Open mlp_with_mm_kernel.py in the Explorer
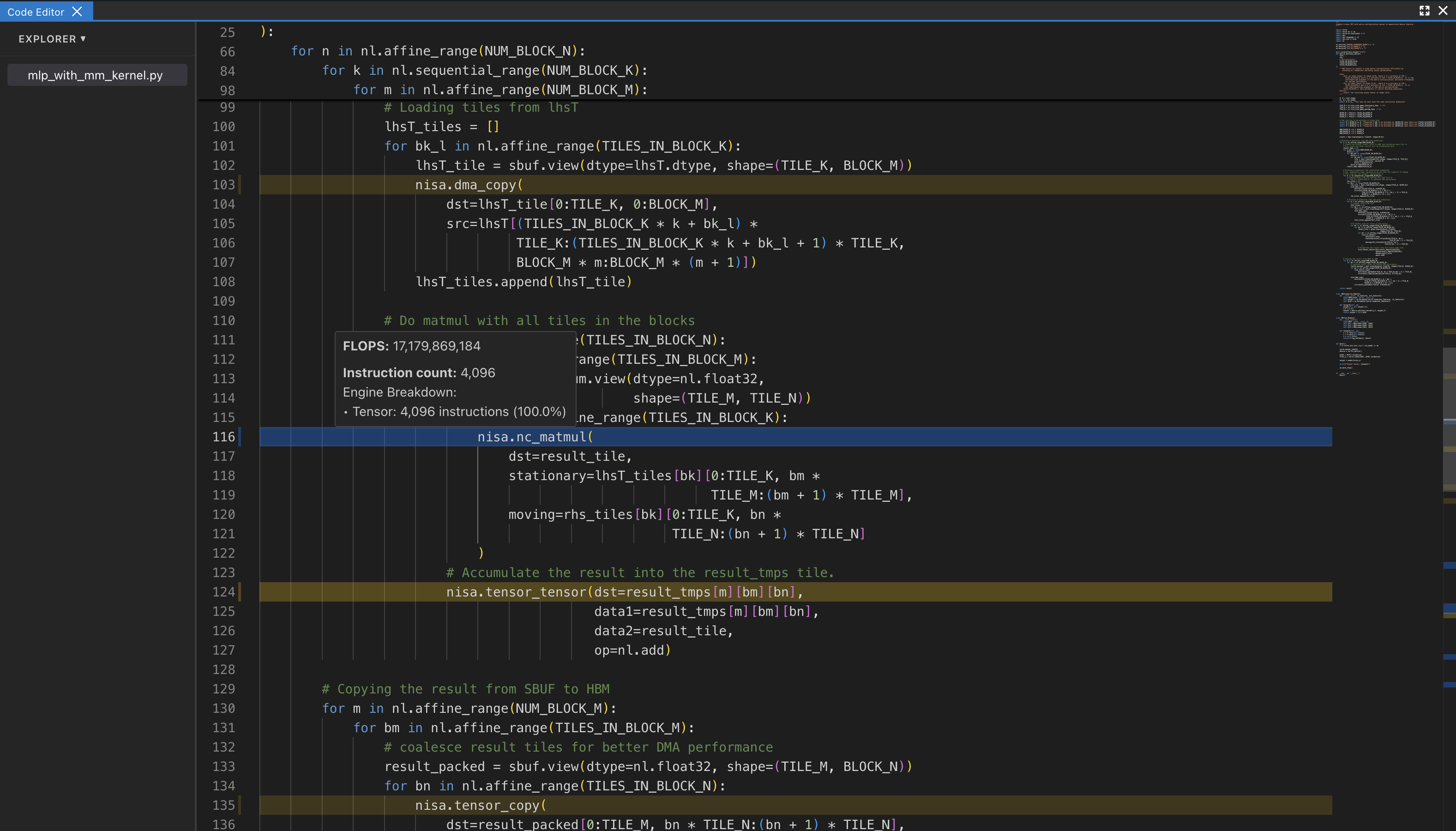1456x831 pixels. (x=96, y=74)
